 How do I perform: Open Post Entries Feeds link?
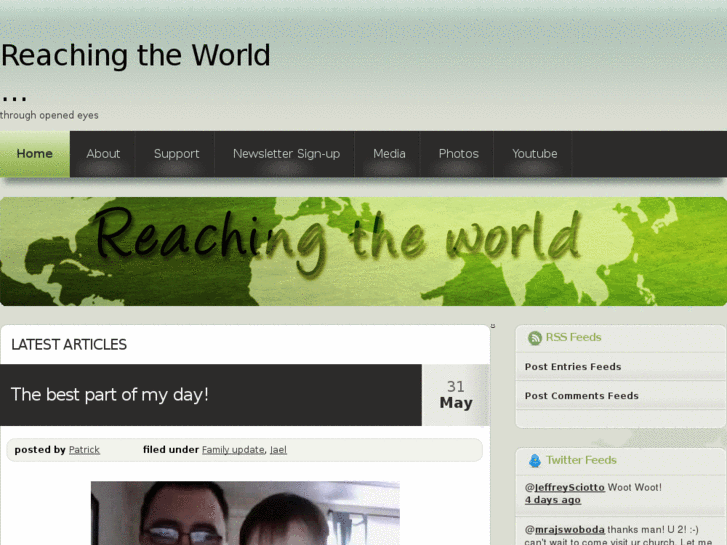573,366
